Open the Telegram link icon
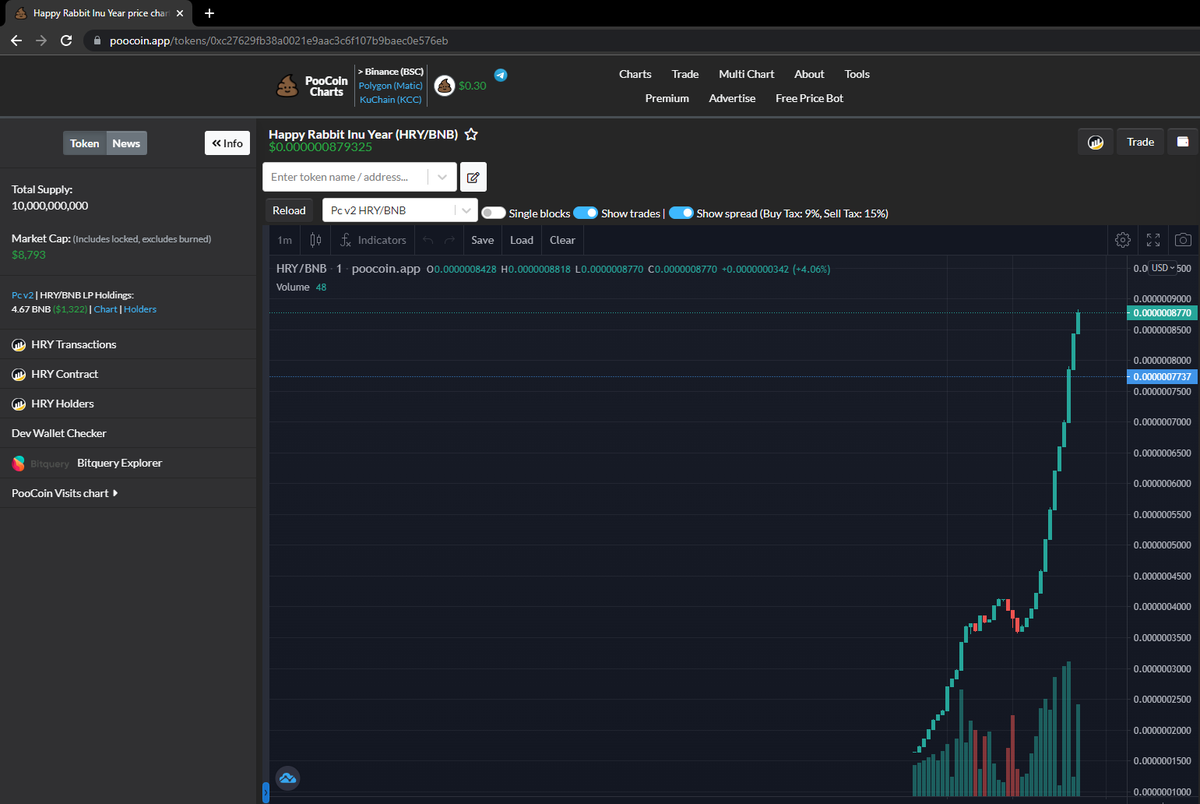This screenshot has height=804, width=1200. (x=501, y=75)
